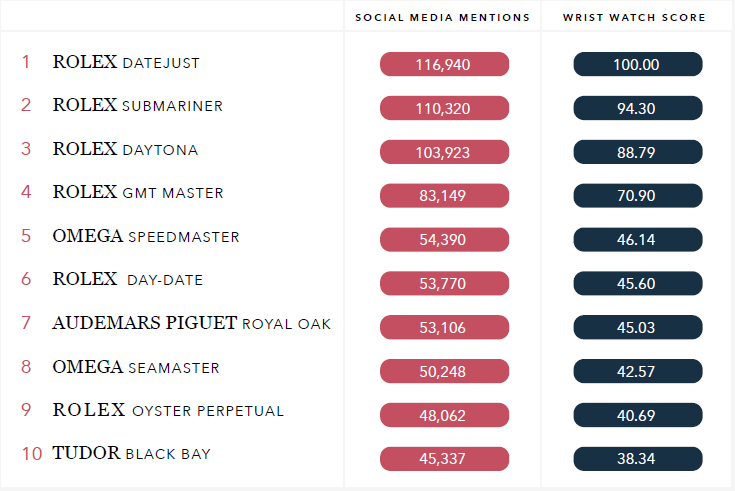Click the 88.79 wrist watch score badge

(637, 152)
